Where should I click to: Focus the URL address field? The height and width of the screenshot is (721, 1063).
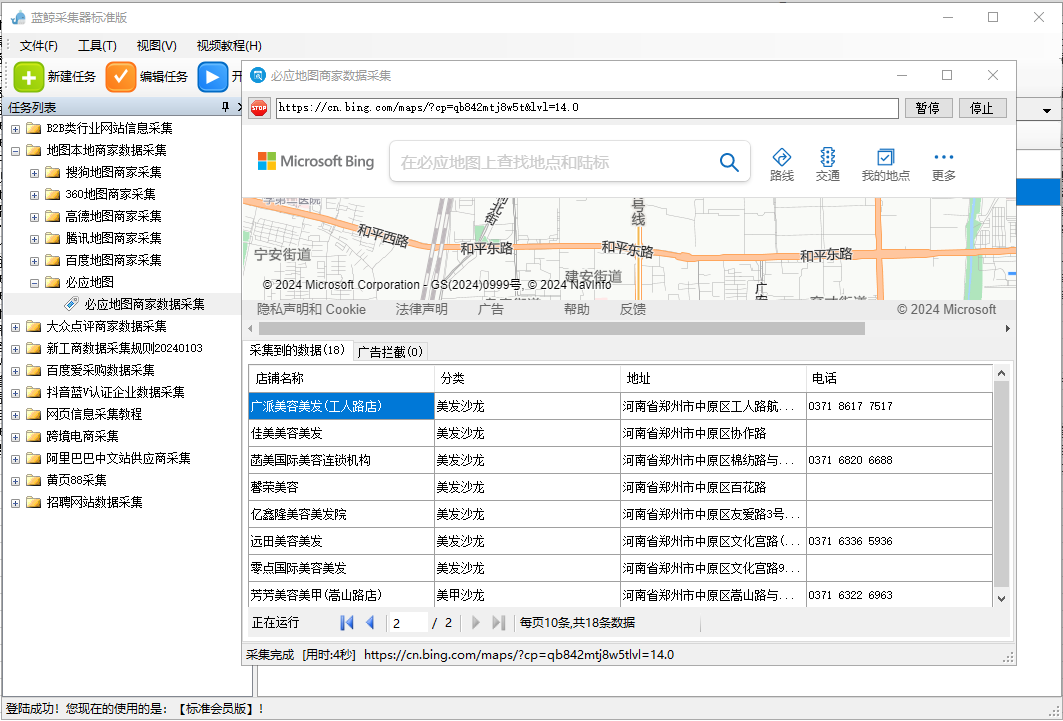(587, 108)
